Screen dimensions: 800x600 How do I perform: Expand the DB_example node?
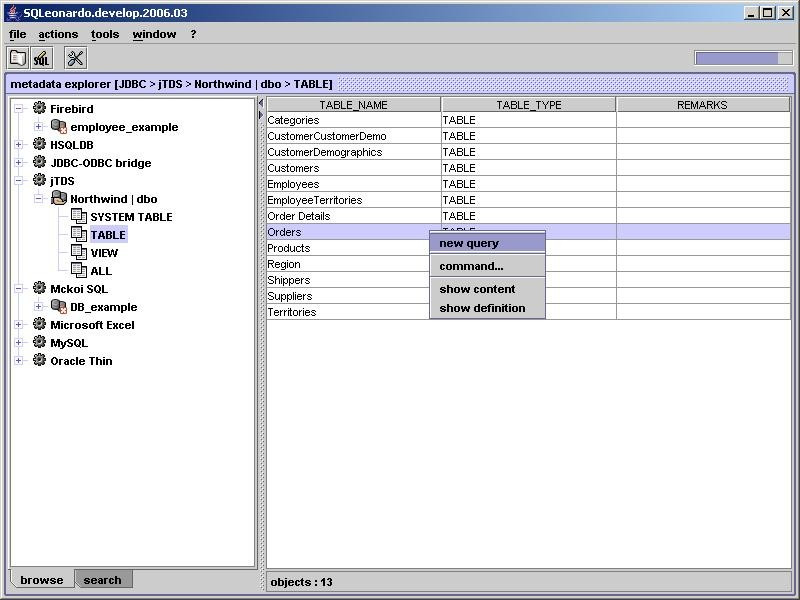(x=38, y=306)
